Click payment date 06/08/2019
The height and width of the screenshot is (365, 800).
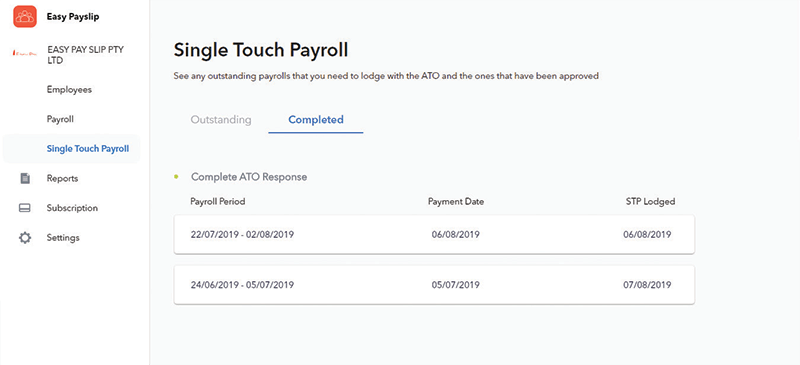coord(456,235)
